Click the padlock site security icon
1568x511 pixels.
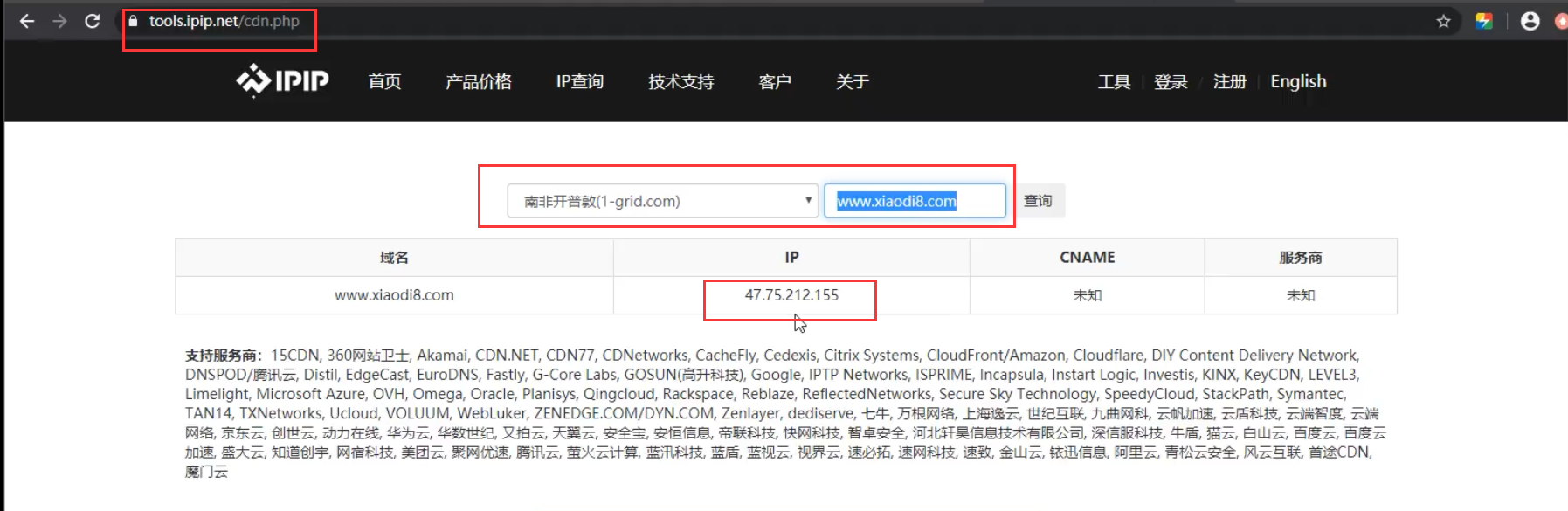coord(133,21)
